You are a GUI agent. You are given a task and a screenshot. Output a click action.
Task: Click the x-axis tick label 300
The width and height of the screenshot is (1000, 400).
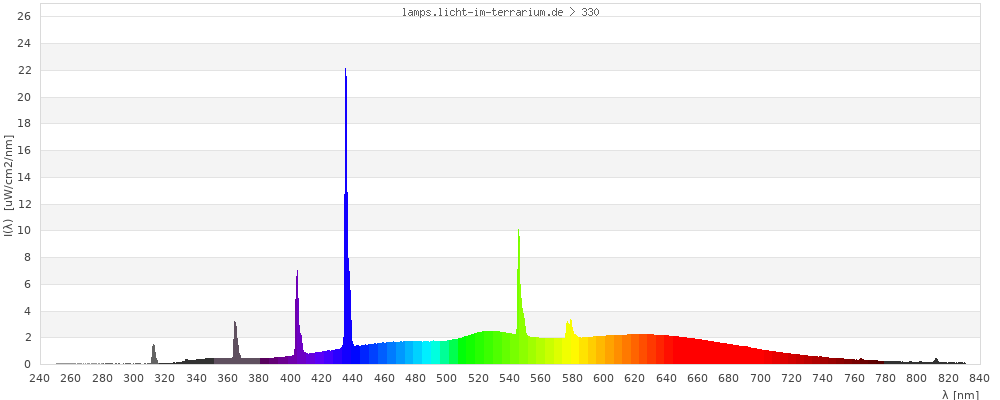133,378
